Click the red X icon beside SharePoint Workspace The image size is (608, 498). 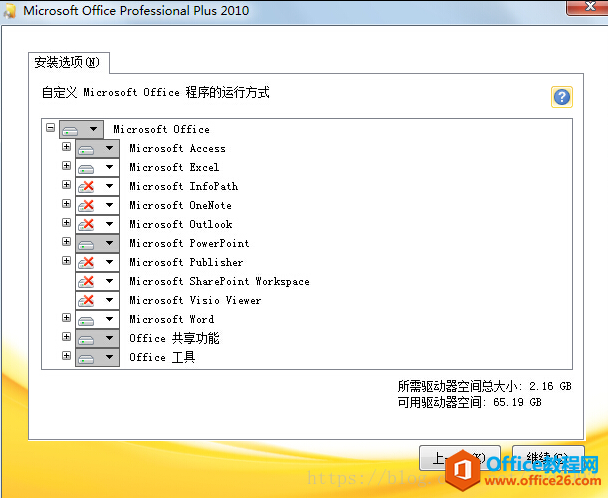pos(86,282)
